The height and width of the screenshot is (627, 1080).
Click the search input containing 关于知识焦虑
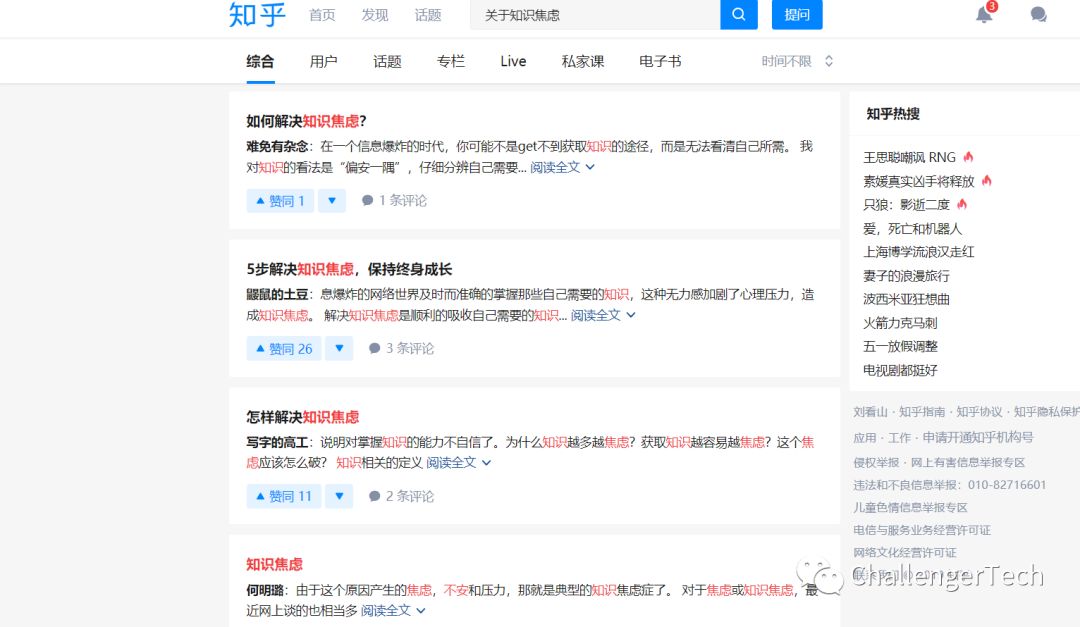[x=590, y=16]
